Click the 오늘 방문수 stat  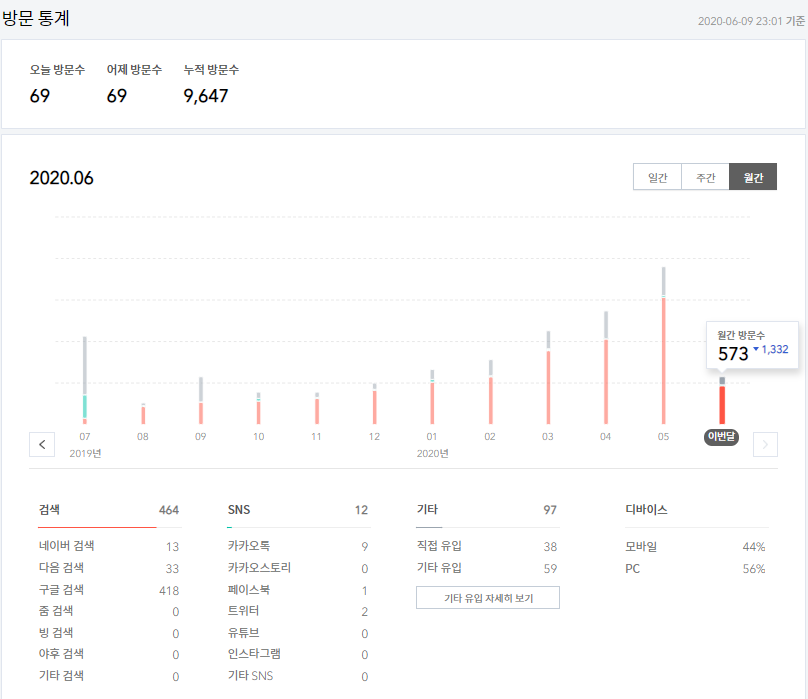pyautogui.click(x=57, y=84)
